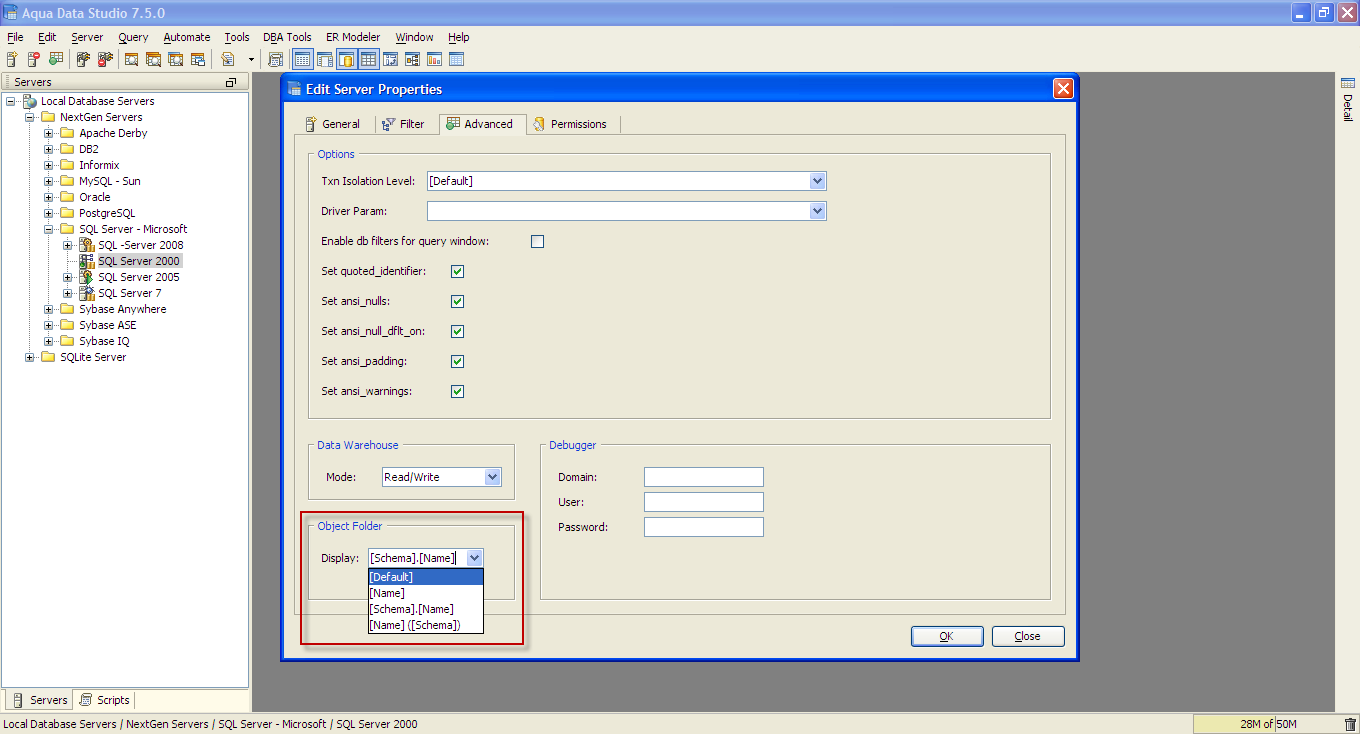Uncheck Set ansi_padding checkbox
The height and width of the screenshot is (734, 1360).
[x=458, y=361]
